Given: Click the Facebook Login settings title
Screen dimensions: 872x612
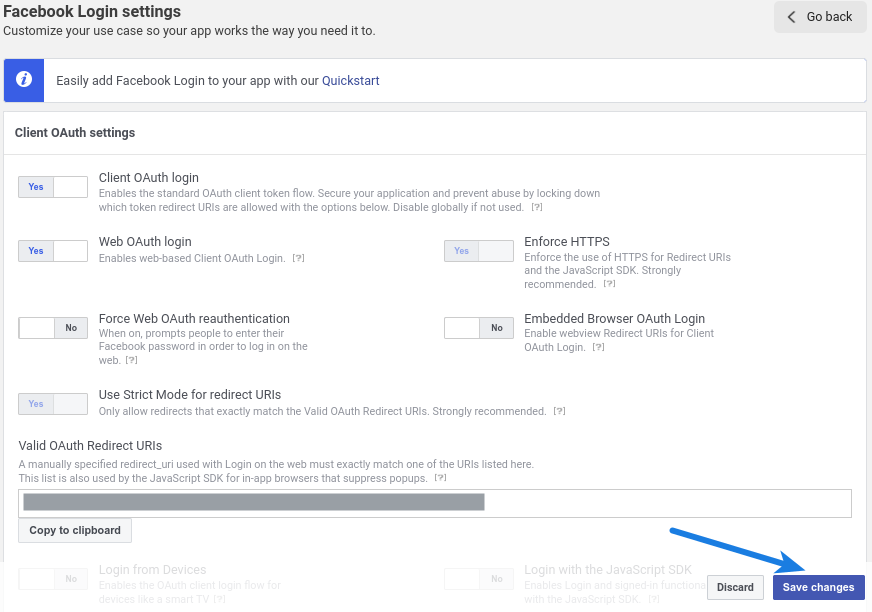Looking at the screenshot, I should (x=92, y=11).
